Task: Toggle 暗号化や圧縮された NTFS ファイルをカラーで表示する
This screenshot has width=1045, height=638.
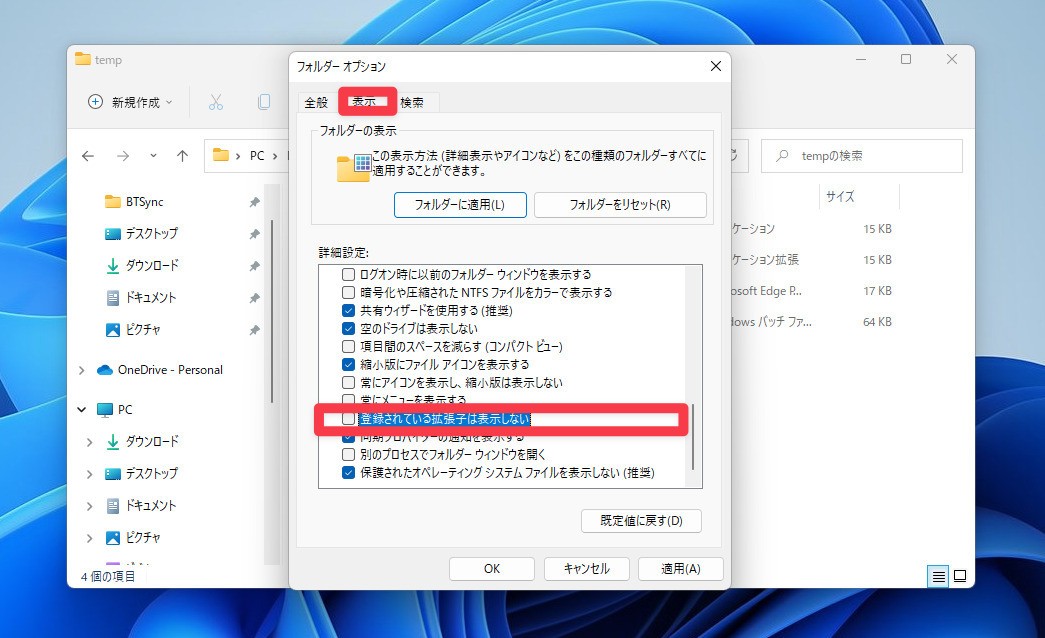Action: [348, 292]
